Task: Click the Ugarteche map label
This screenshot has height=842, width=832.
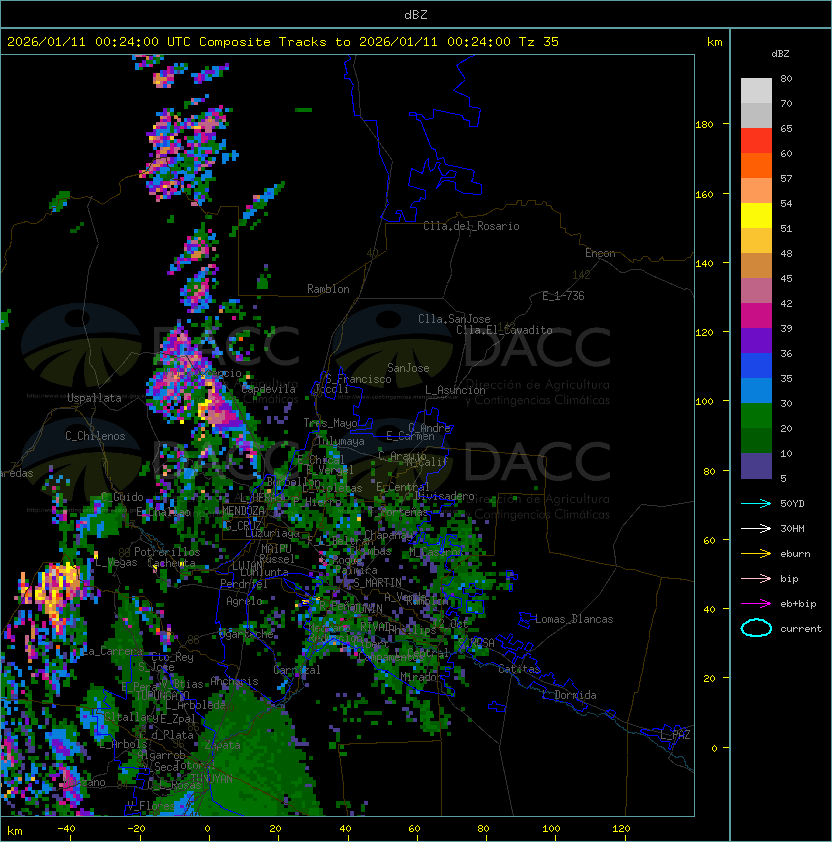Action: click(246, 634)
